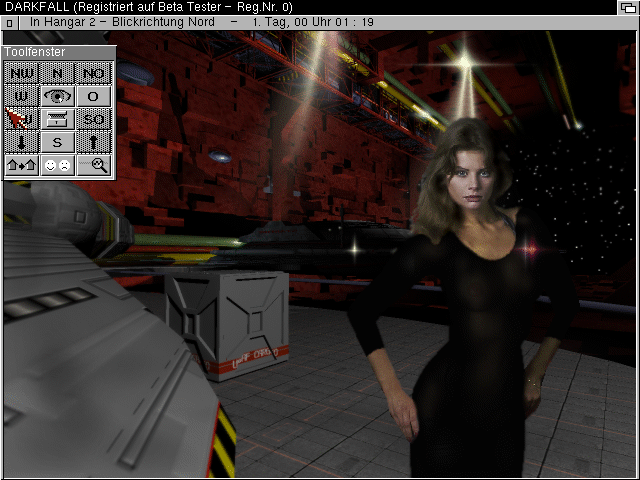Click the screen depth gadget in title bar
640x480 pixels.
(x=628, y=7)
